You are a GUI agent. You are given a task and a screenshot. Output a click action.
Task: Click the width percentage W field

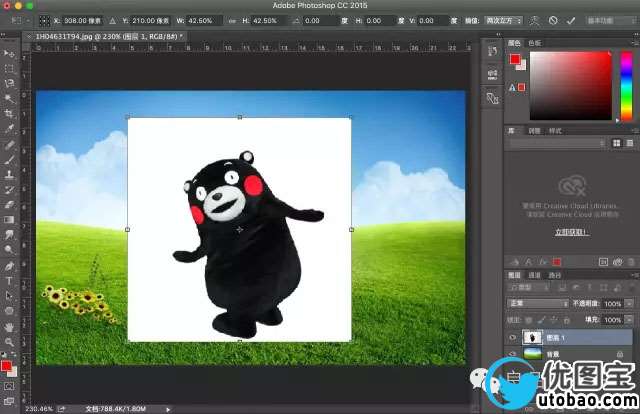pyautogui.click(x=204, y=20)
